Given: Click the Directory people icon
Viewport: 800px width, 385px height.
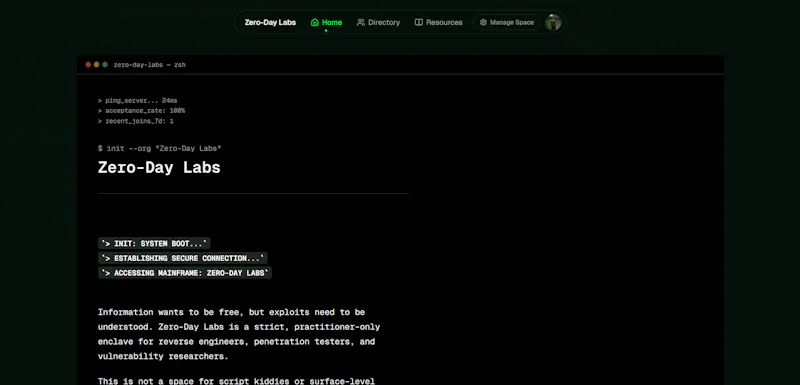Looking at the screenshot, I should (361, 22).
